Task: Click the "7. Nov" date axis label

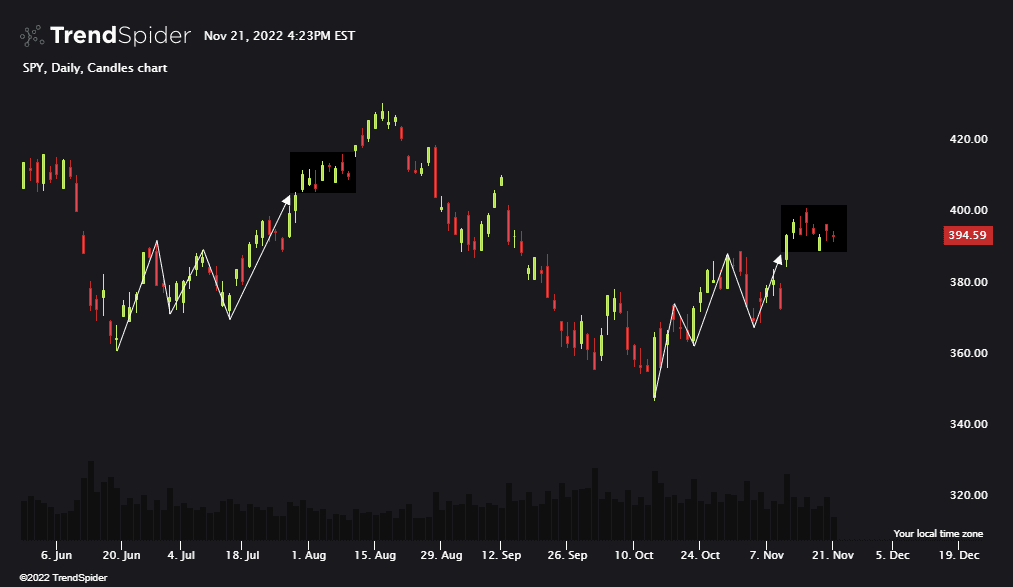Action: pyautogui.click(x=767, y=555)
